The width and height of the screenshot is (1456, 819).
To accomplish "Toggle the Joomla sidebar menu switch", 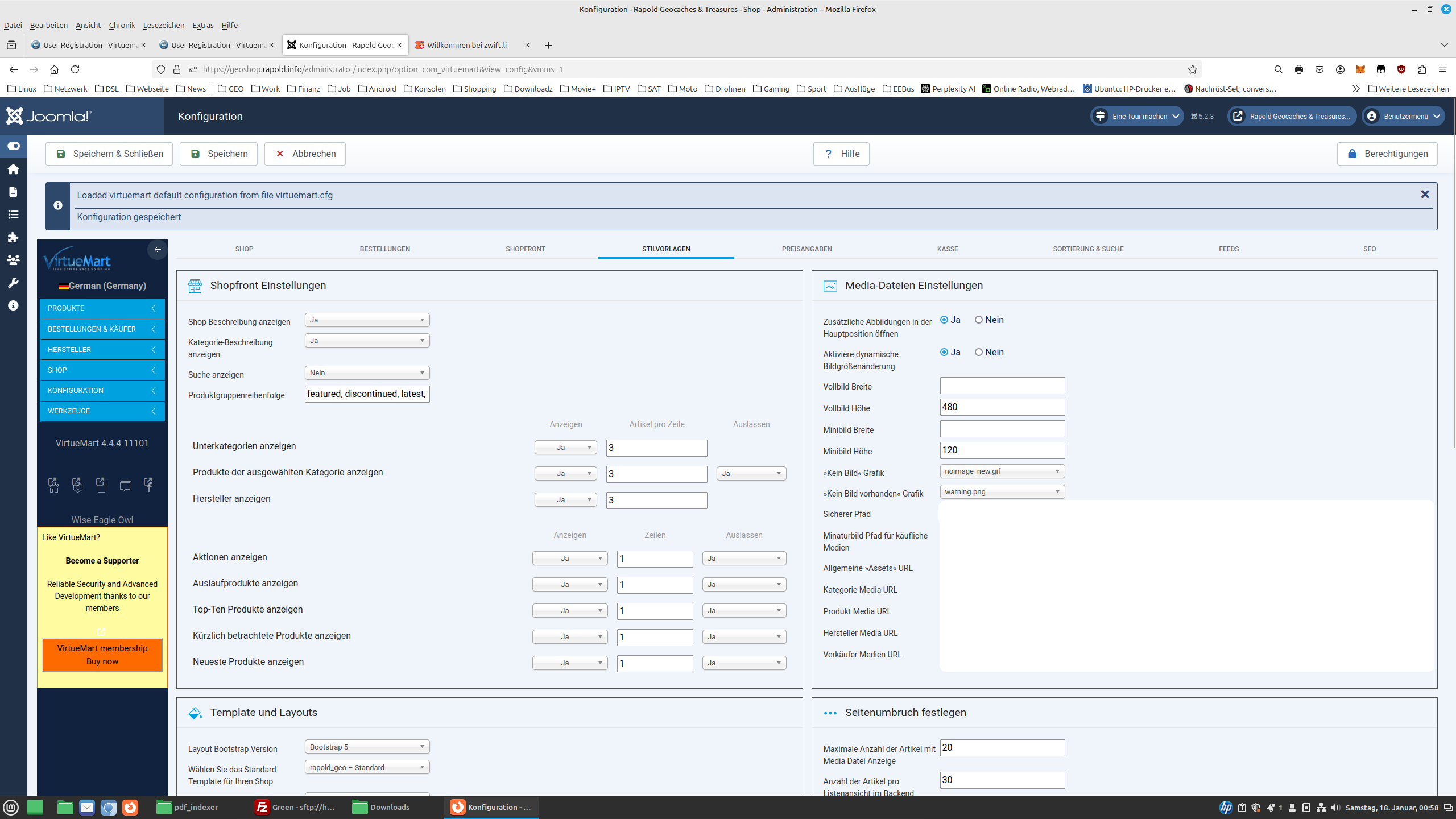I will tap(13, 146).
